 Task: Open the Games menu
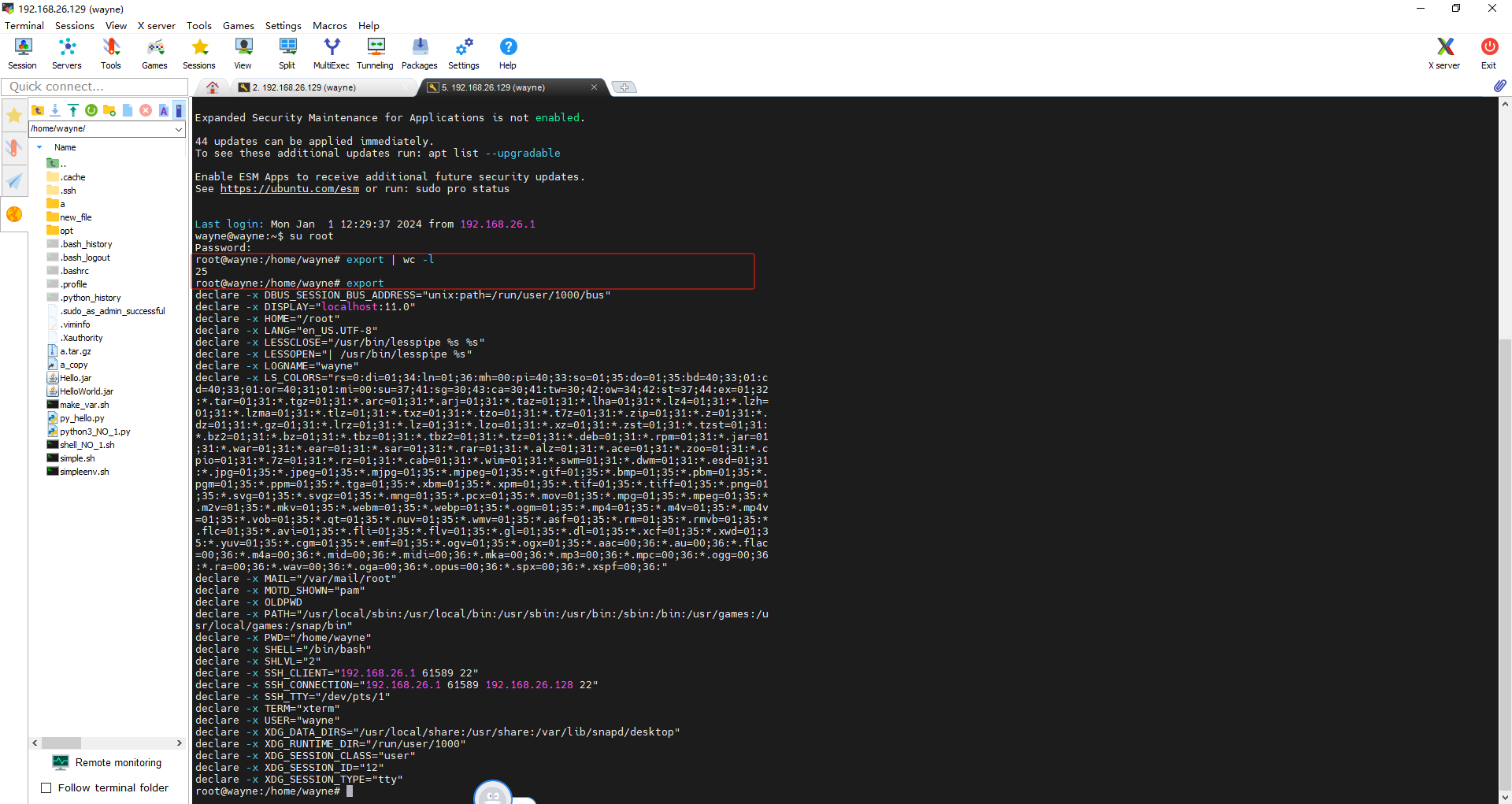(239, 25)
